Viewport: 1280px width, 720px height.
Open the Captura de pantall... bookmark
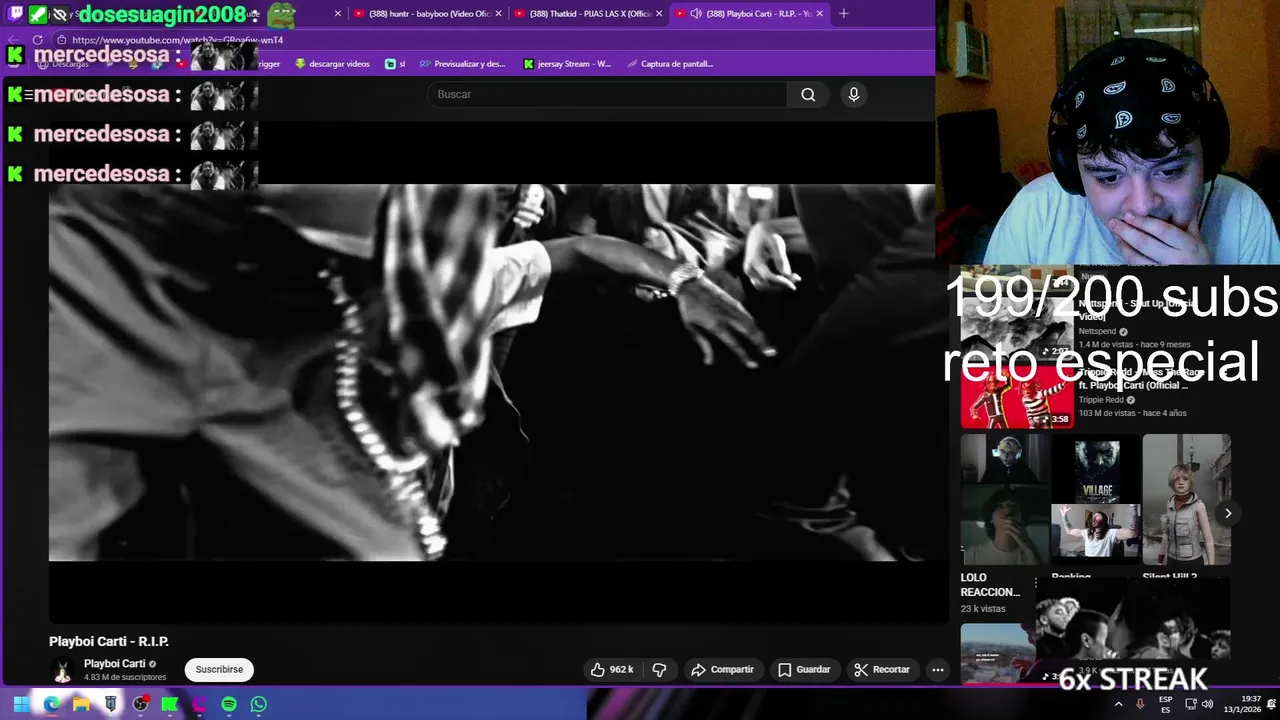point(670,63)
